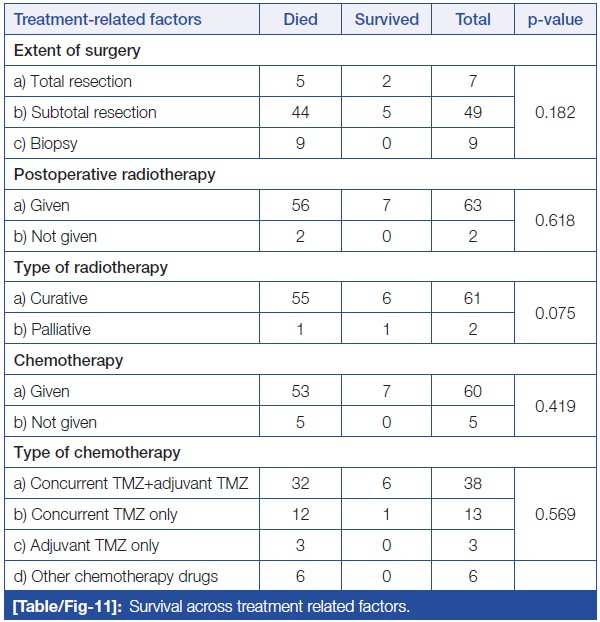Click the 'Survived' column header
Image resolution: width=600 pixels, height=622 pixels.
(387, 19)
